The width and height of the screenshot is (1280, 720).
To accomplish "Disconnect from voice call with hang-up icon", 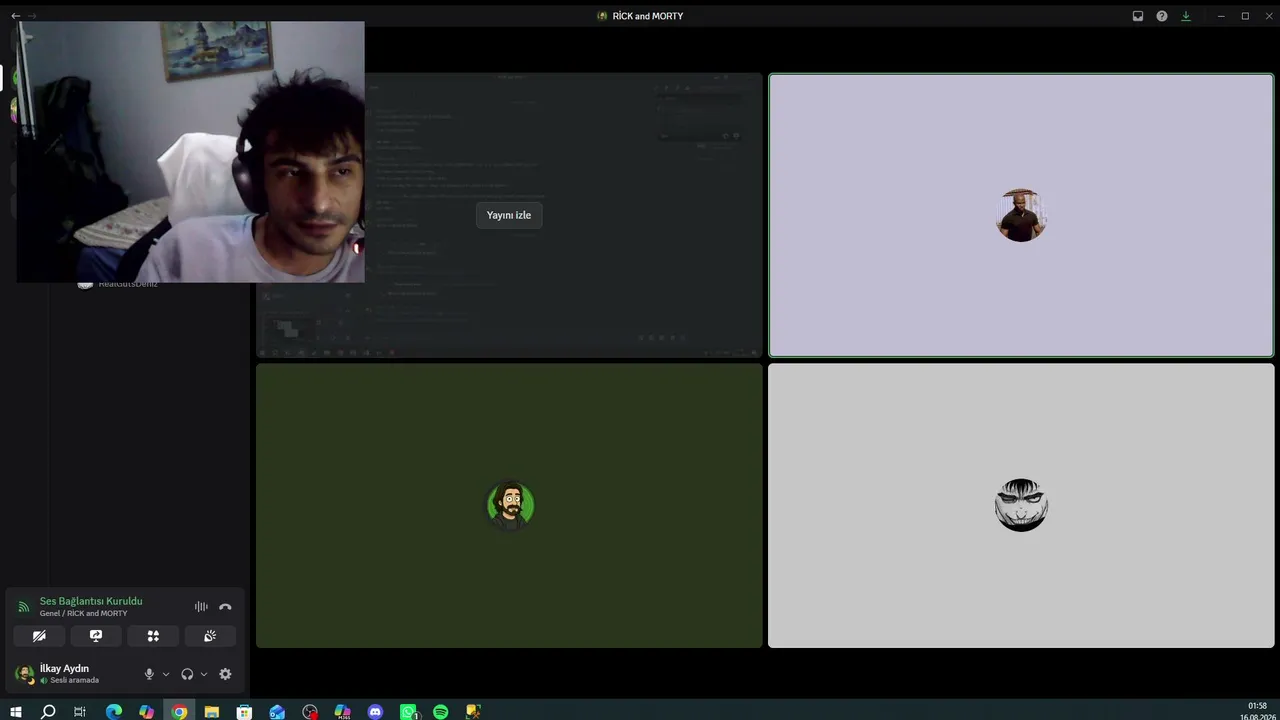I will [x=225, y=607].
